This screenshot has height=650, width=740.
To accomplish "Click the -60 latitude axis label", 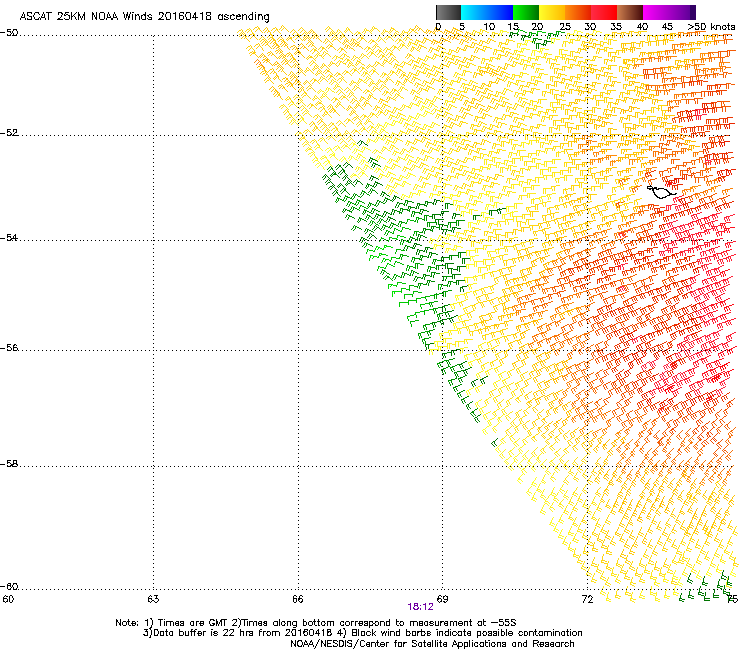I will pos(9,586).
